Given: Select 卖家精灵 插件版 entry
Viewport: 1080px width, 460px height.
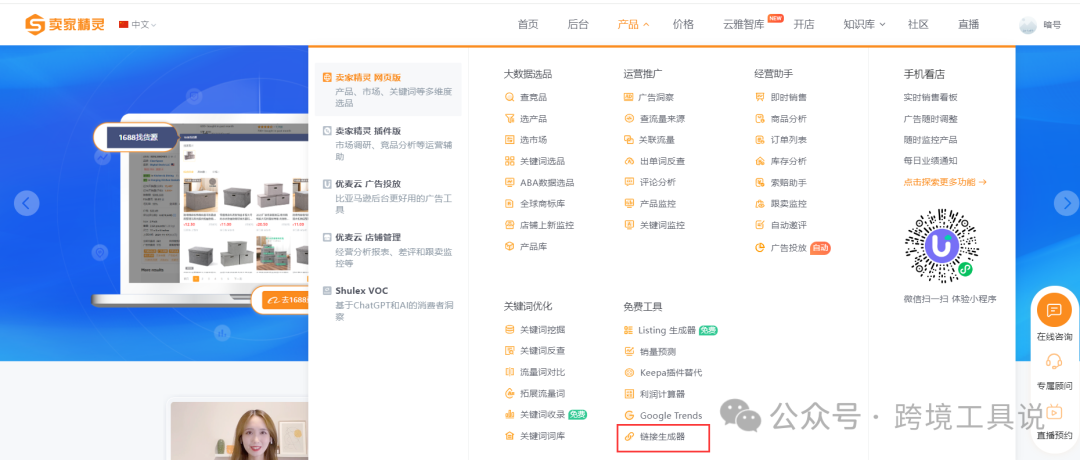Looking at the screenshot, I should click(x=388, y=143).
